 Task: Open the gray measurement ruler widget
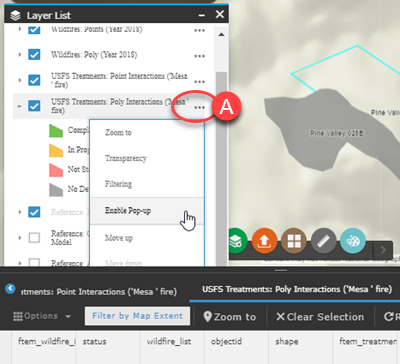(323, 241)
